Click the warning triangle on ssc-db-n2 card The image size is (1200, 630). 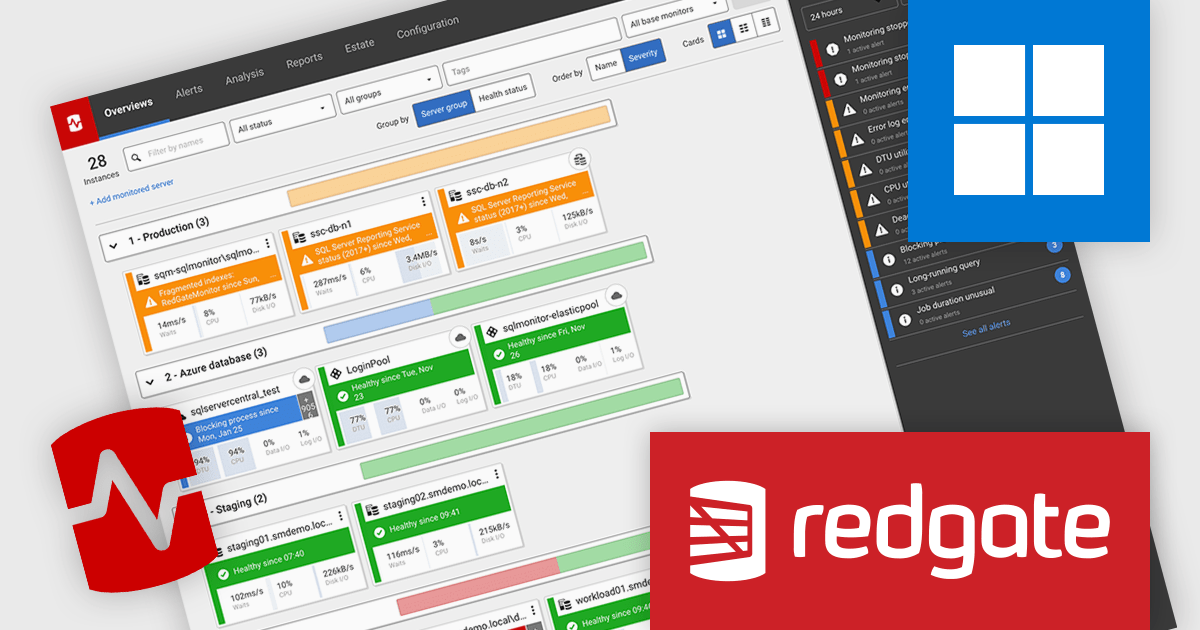(x=463, y=216)
